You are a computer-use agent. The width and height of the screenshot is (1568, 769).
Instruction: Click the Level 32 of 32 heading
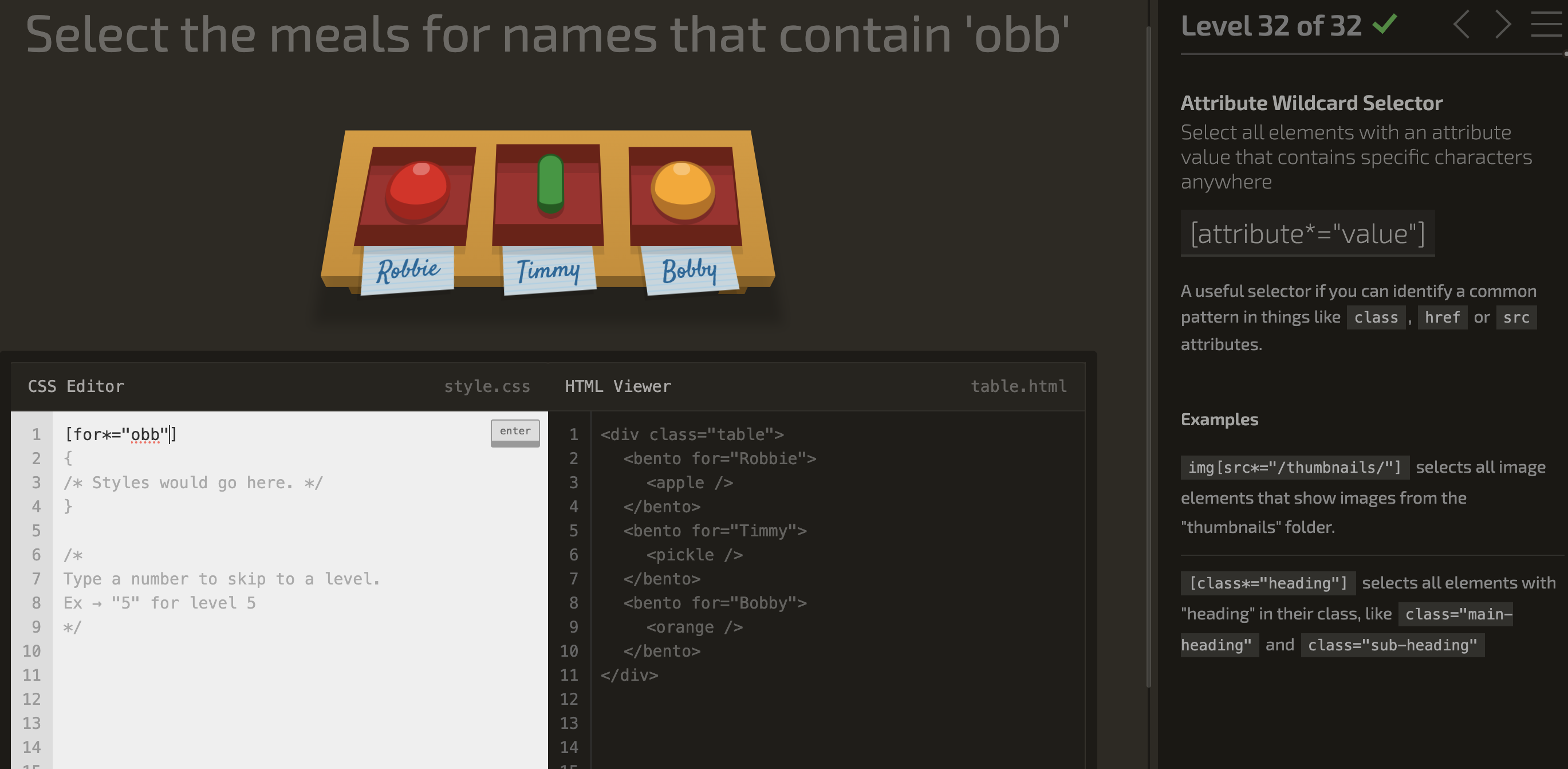coord(1271,26)
